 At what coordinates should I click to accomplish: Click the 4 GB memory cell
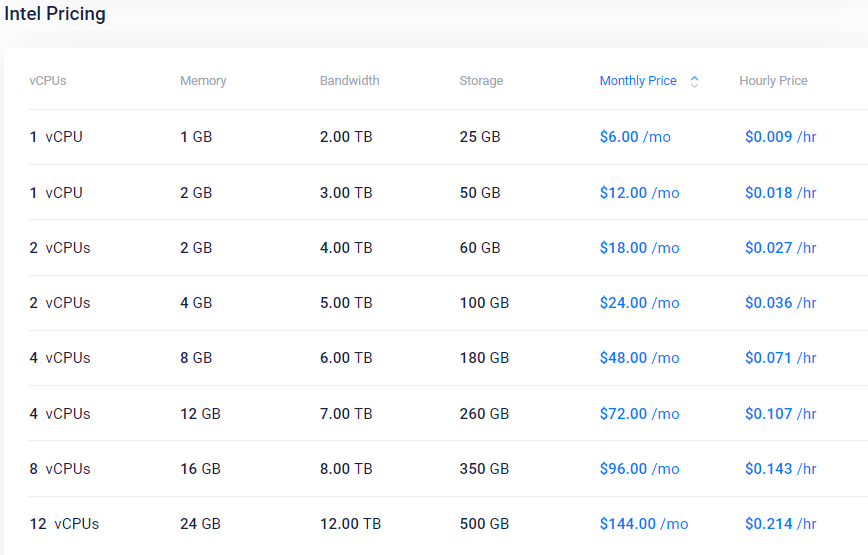click(196, 303)
